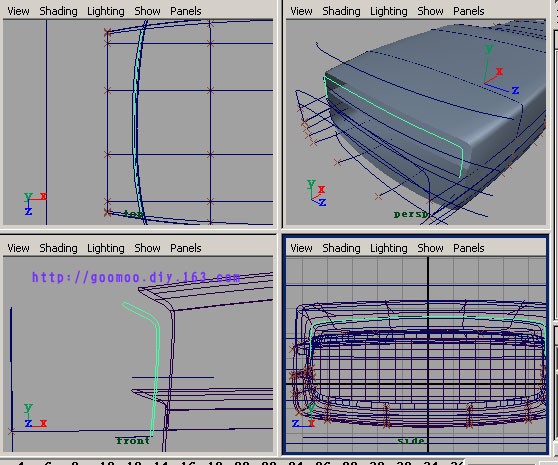
Task: Click frame 14 on the timeline
Action: pyautogui.click(x=161, y=463)
